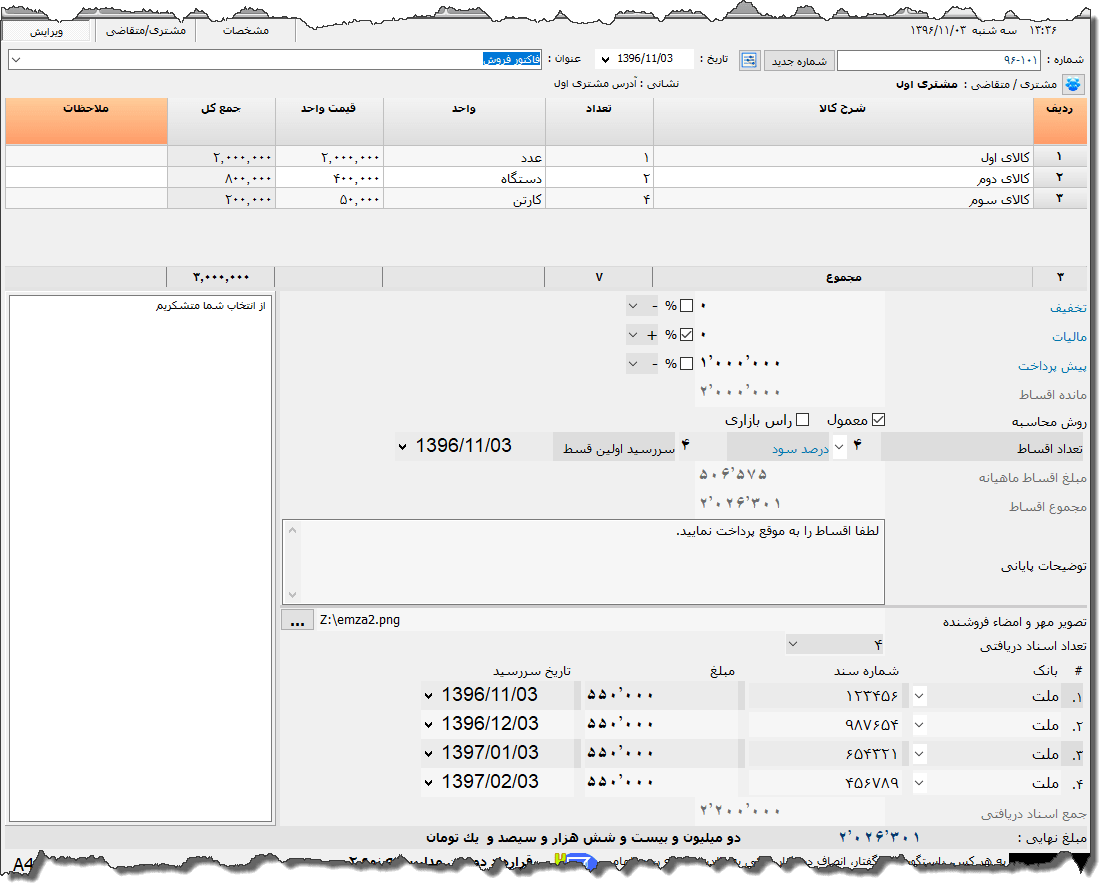Click the شماره جدید button
1099x884 pixels.
[x=798, y=61]
